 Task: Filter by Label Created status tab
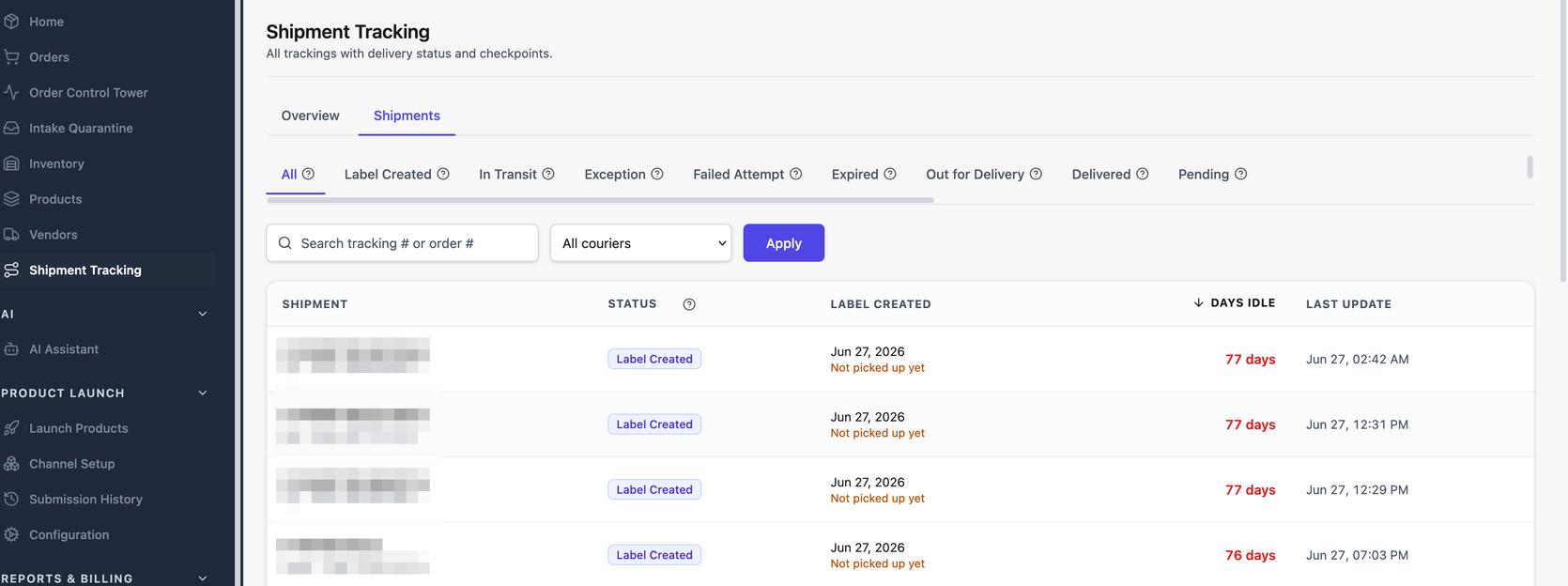tap(396, 175)
